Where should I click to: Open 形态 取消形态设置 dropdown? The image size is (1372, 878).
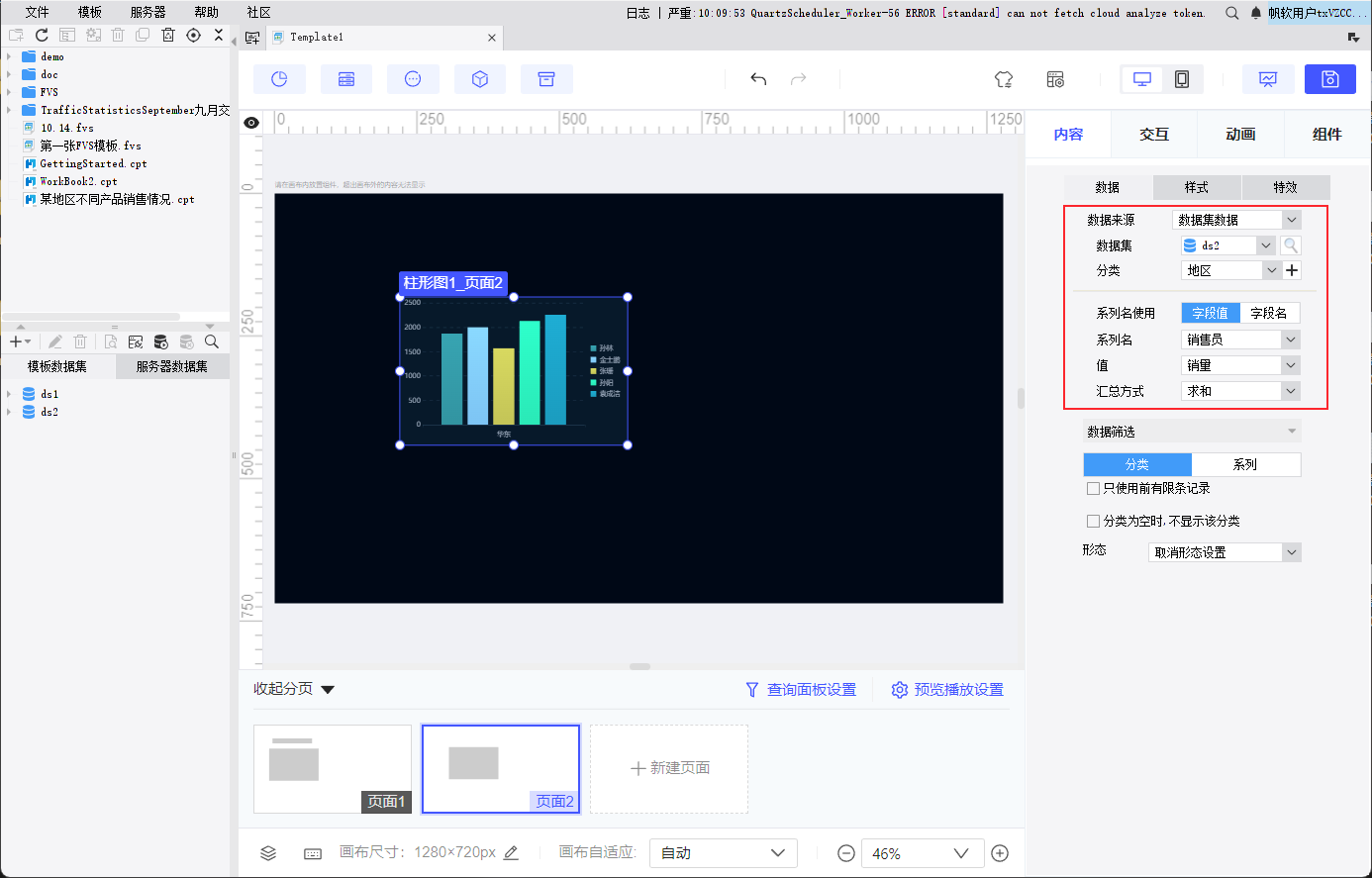point(1225,552)
